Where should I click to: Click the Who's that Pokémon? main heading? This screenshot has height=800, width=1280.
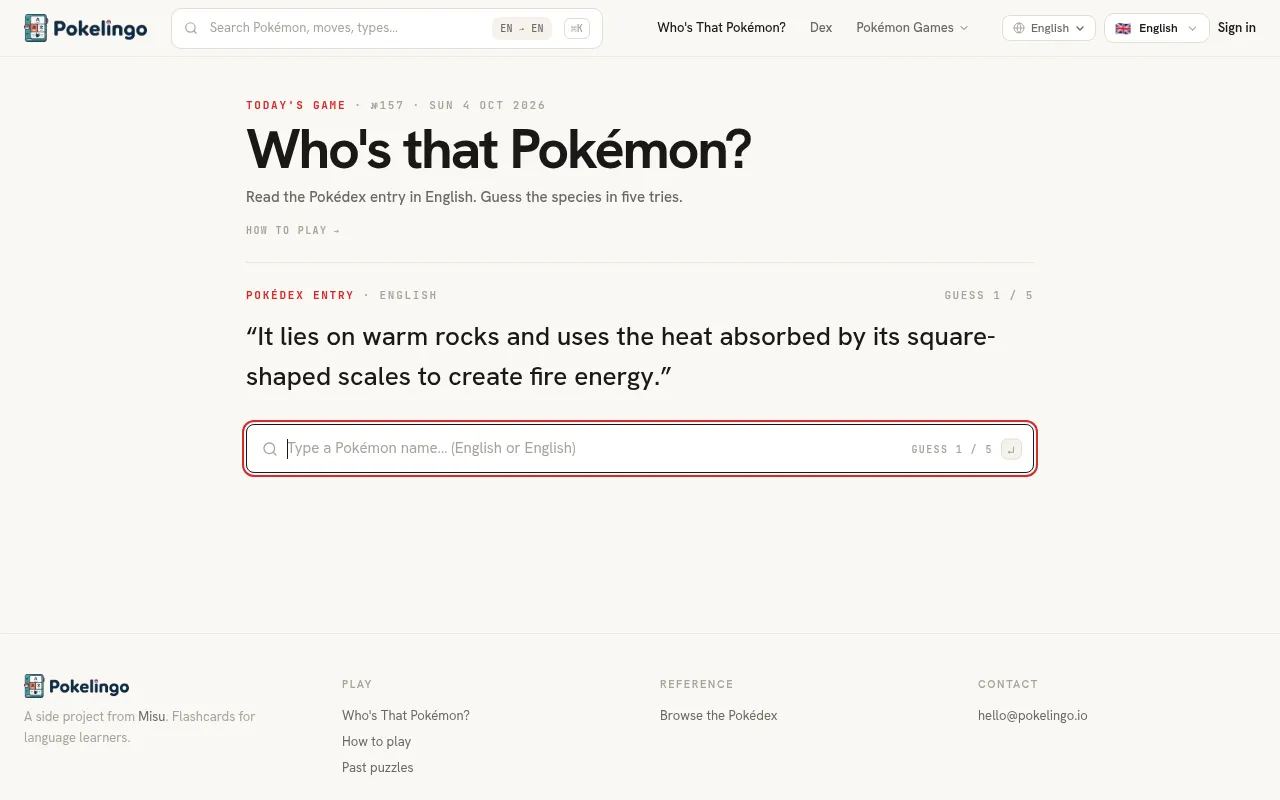click(498, 150)
